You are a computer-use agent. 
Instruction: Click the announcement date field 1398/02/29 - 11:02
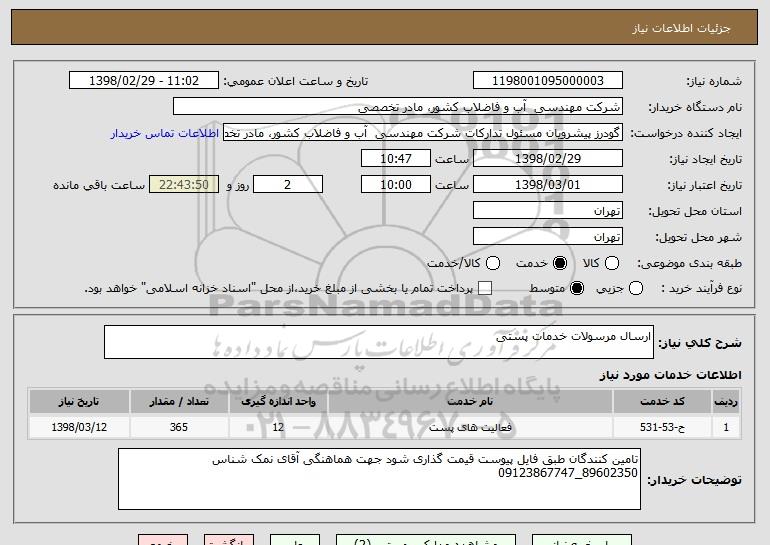click(x=144, y=81)
